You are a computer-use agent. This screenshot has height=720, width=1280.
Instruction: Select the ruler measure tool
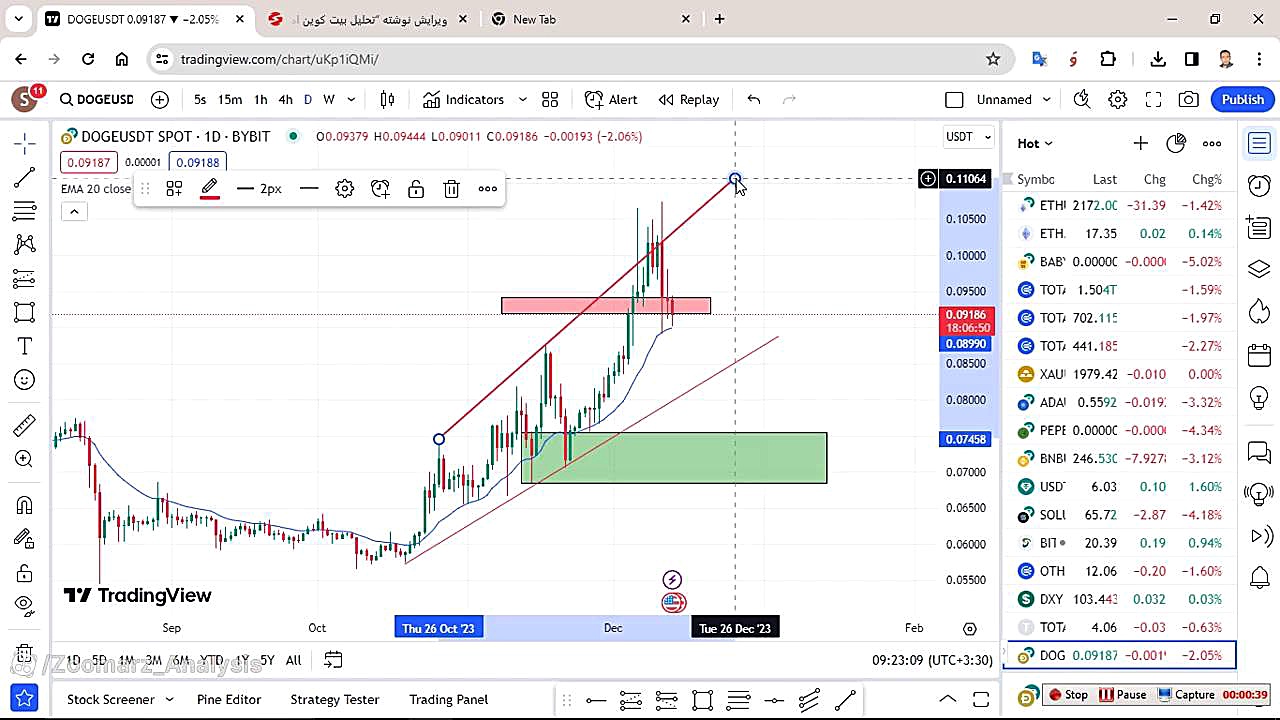(x=25, y=426)
